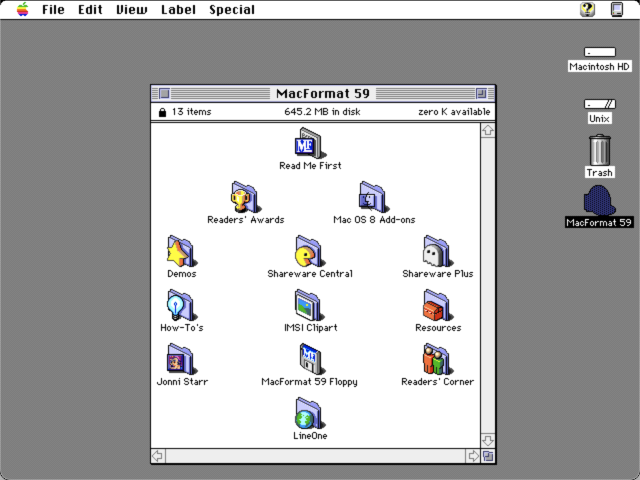
Task: Open the Read Me First document icon
Action: pyautogui.click(x=310, y=143)
